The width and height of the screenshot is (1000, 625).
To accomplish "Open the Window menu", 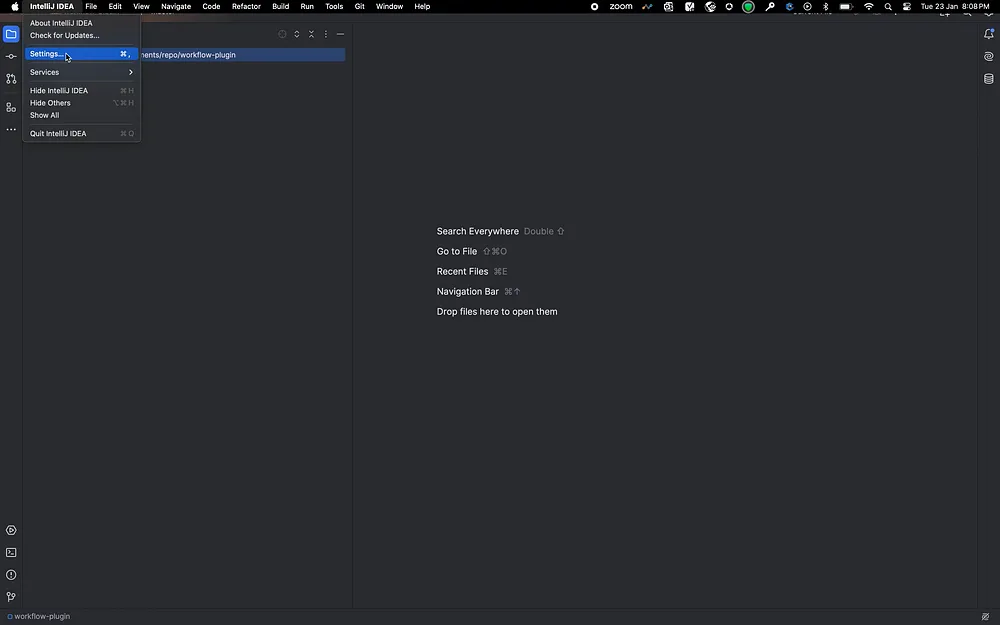I will click(389, 6).
